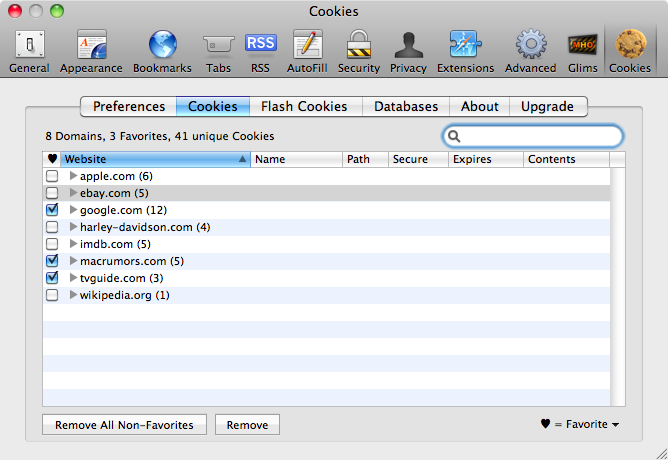Open the Advanced gear pane
This screenshot has width=668, height=460.
(x=530, y=51)
